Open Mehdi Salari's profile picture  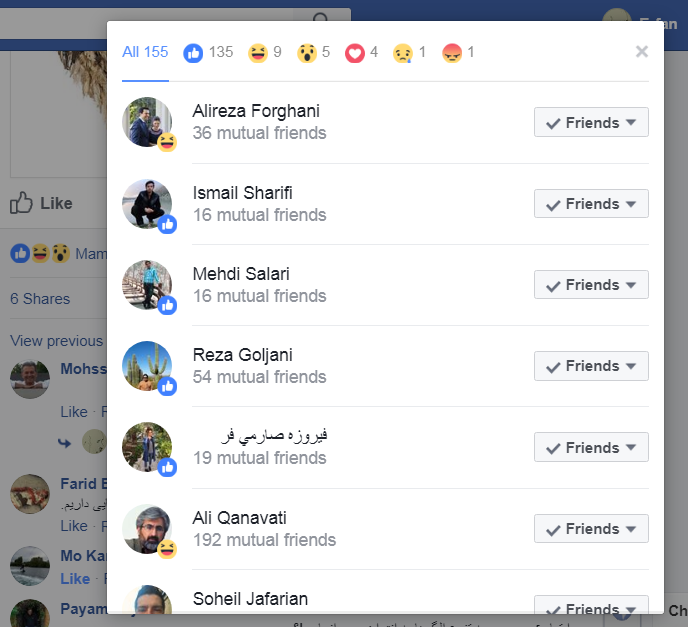pos(147,285)
